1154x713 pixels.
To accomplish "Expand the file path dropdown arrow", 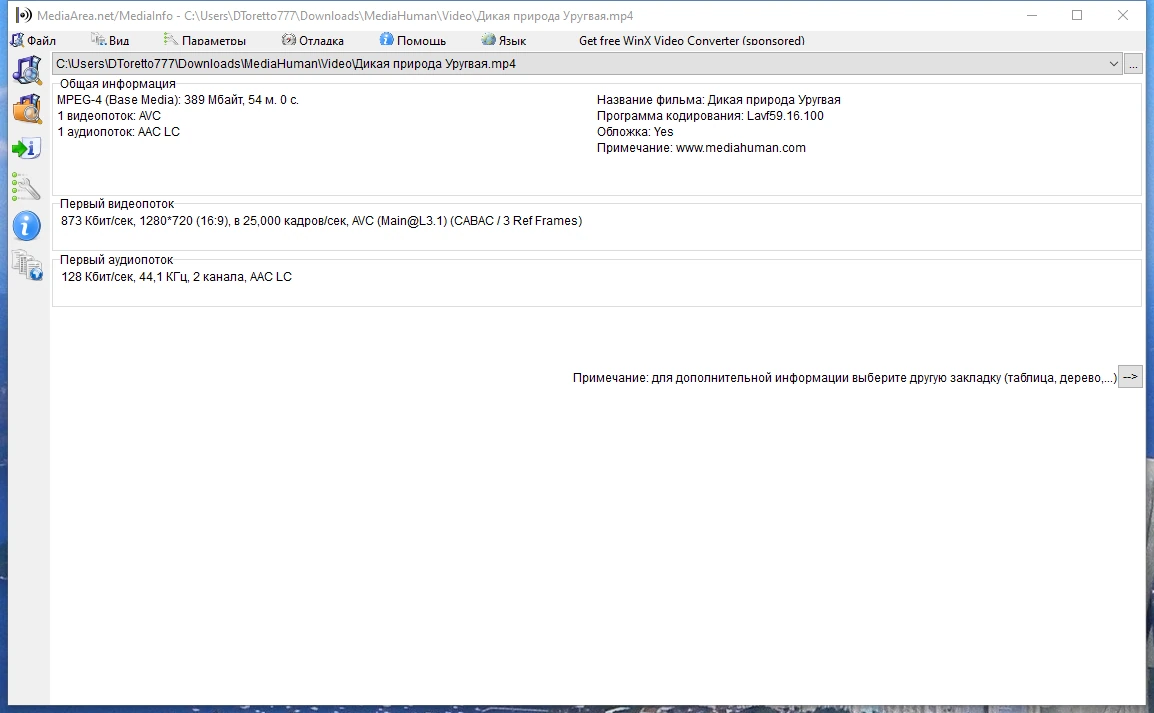I will [x=1113, y=64].
